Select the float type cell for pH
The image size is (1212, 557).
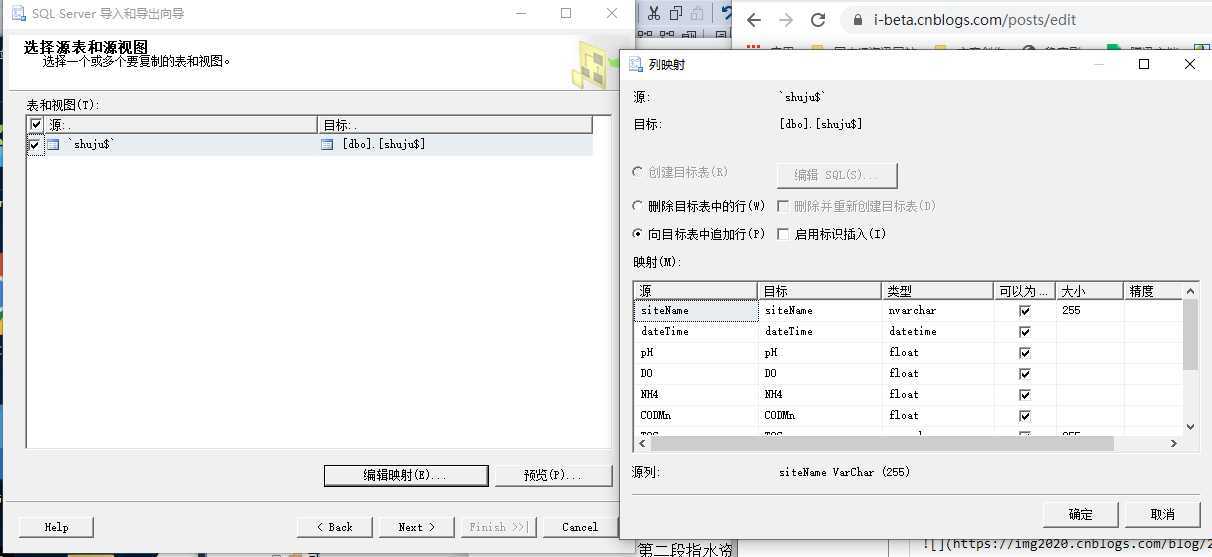pyautogui.click(x=938, y=353)
